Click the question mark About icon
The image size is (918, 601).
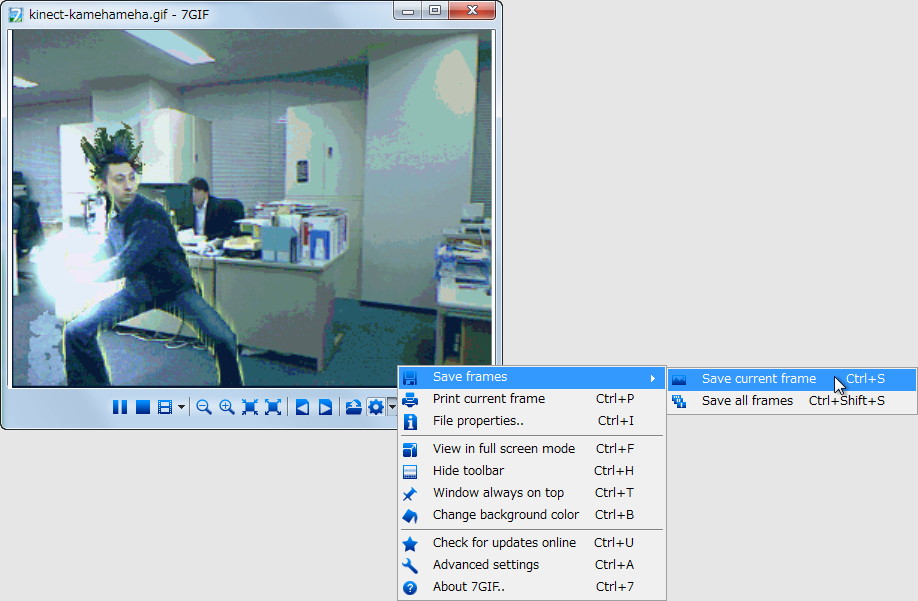(410, 588)
